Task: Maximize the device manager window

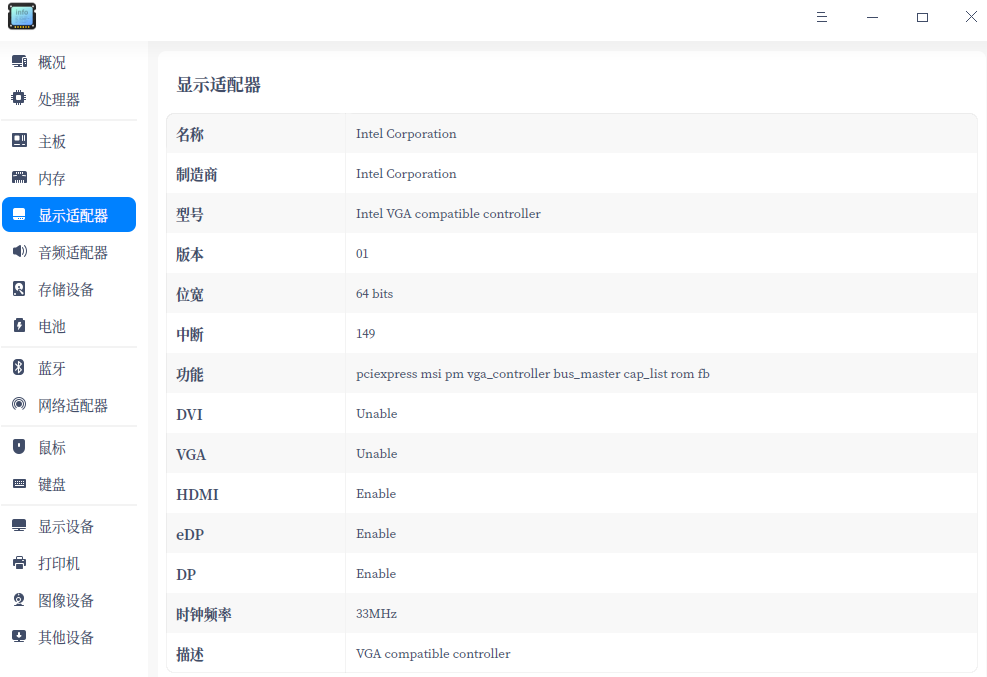Action: pyautogui.click(x=922, y=17)
